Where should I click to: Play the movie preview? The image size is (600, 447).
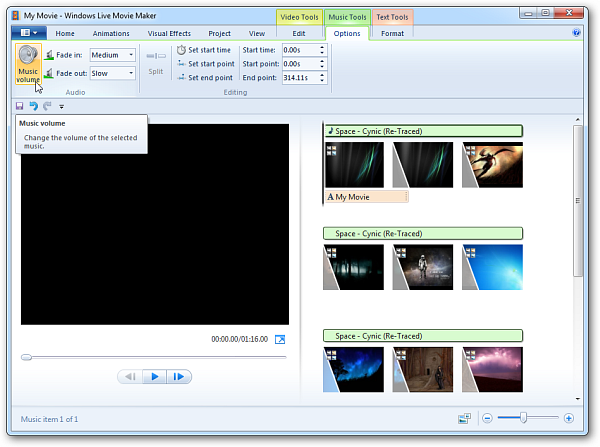(x=154, y=377)
